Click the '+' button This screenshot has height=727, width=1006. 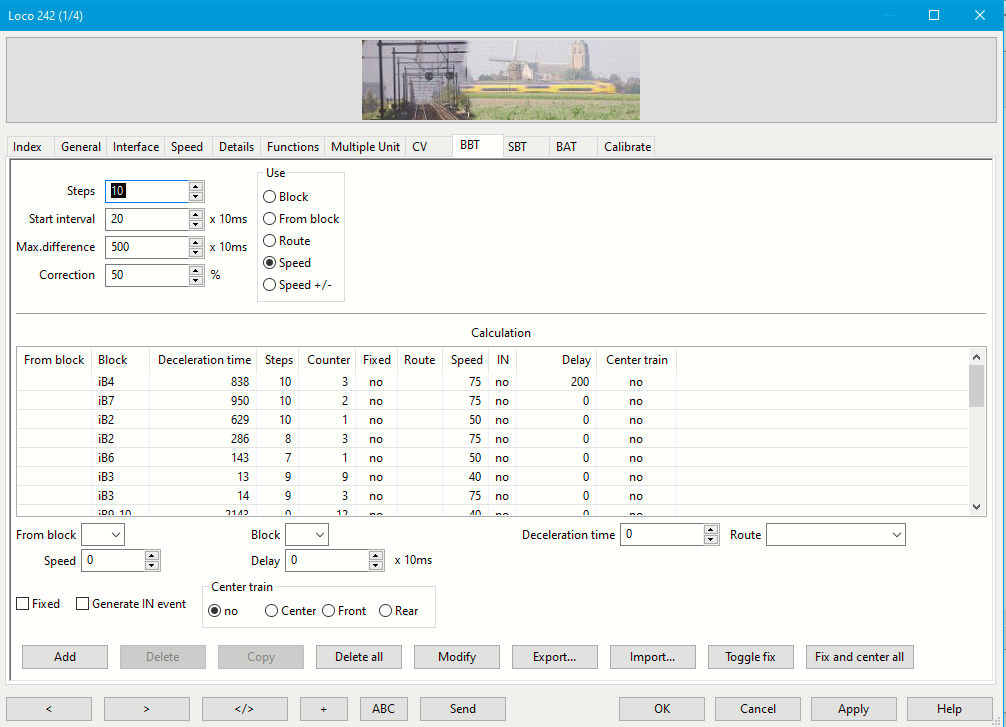(324, 709)
